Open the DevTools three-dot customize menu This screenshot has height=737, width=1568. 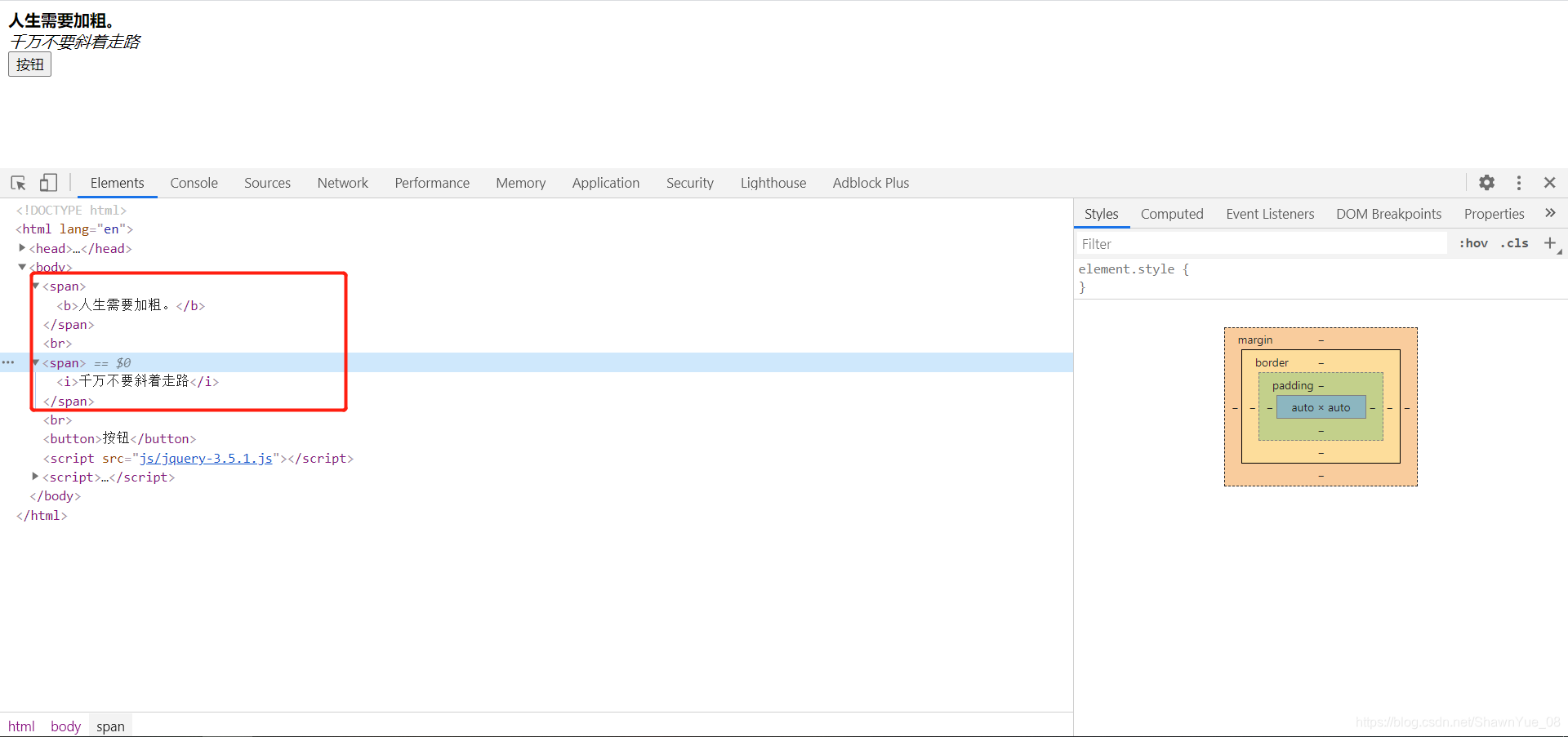point(1518,183)
